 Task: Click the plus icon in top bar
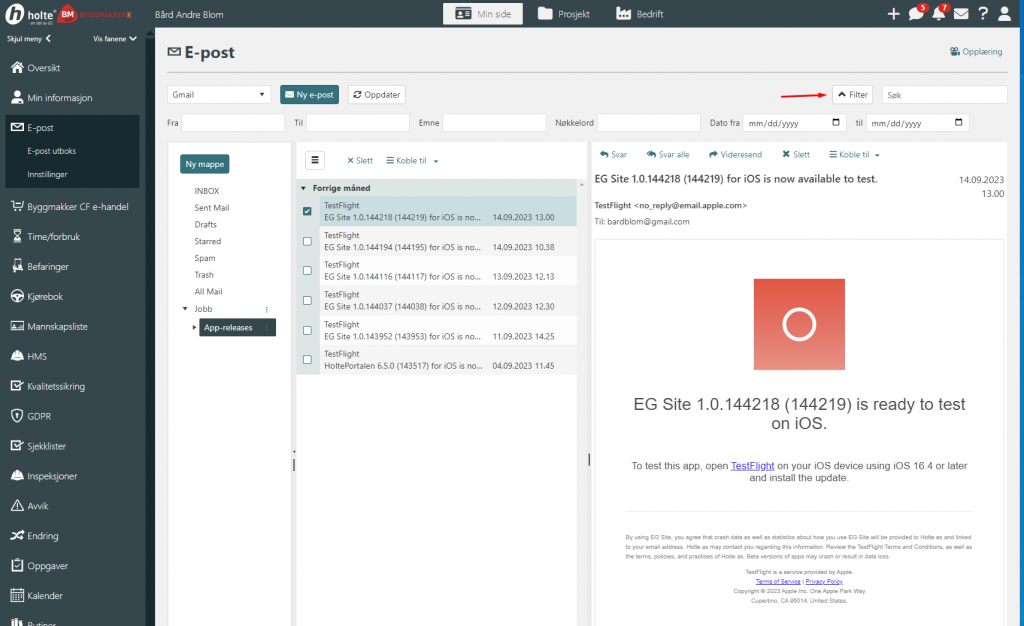tap(893, 14)
